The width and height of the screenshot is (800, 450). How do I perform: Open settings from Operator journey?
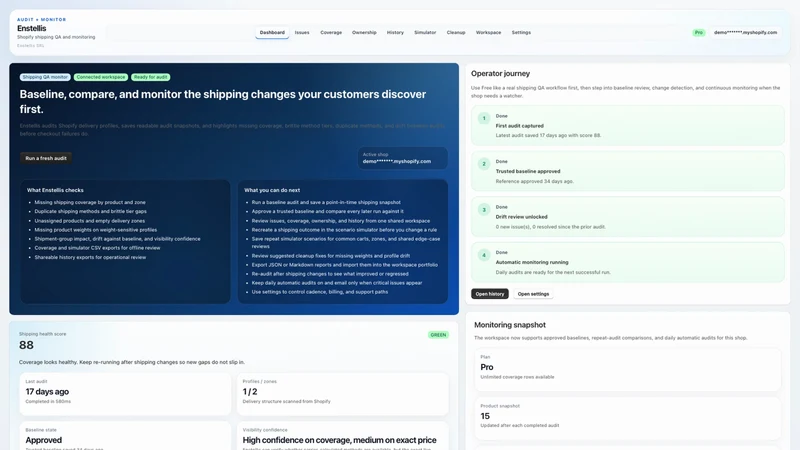pyautogui.click(x=533, y=294)
